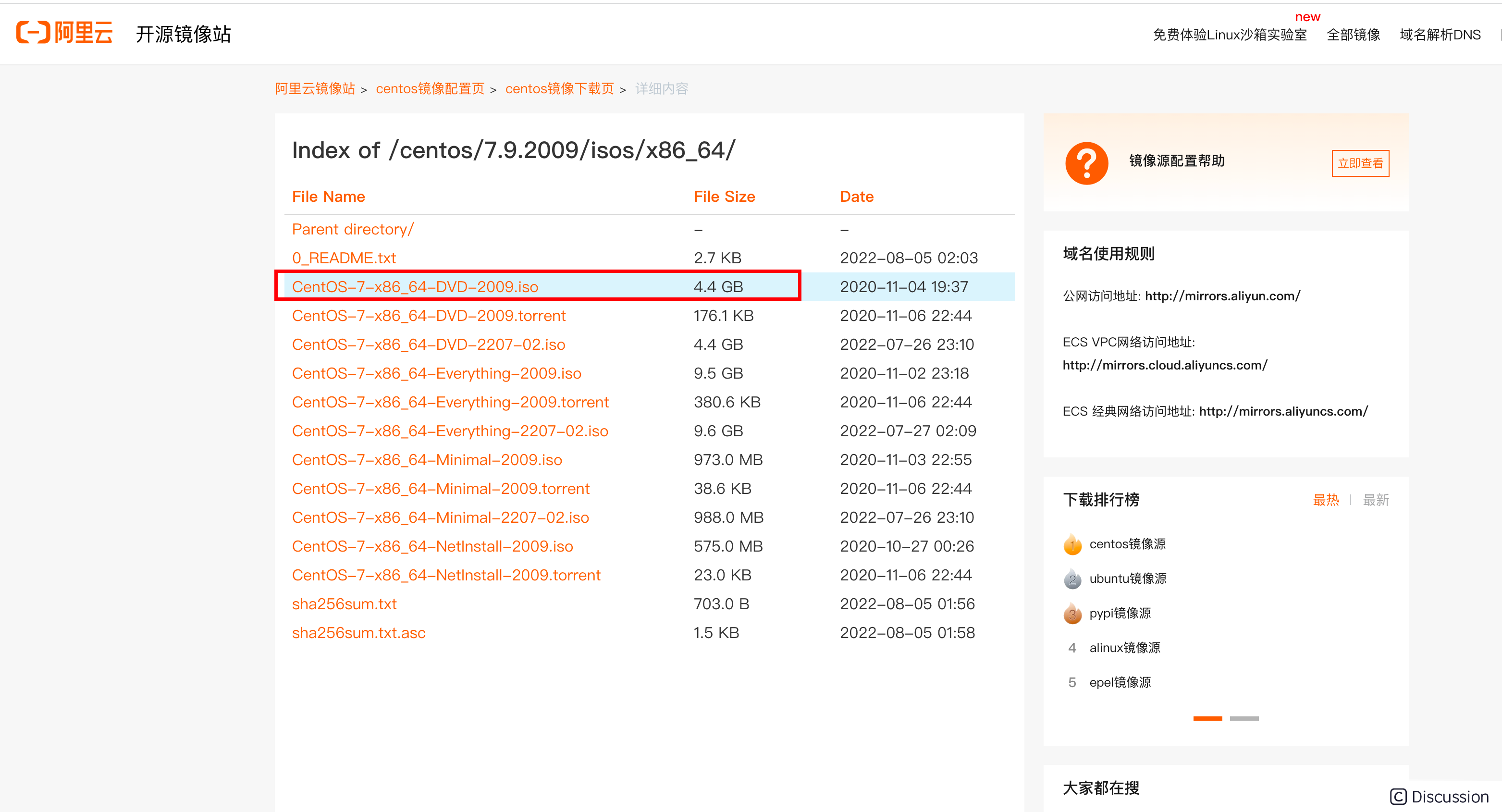Click the 立即查看 button
Viewport: 1502px width, 812px height.
(1360, 163)
